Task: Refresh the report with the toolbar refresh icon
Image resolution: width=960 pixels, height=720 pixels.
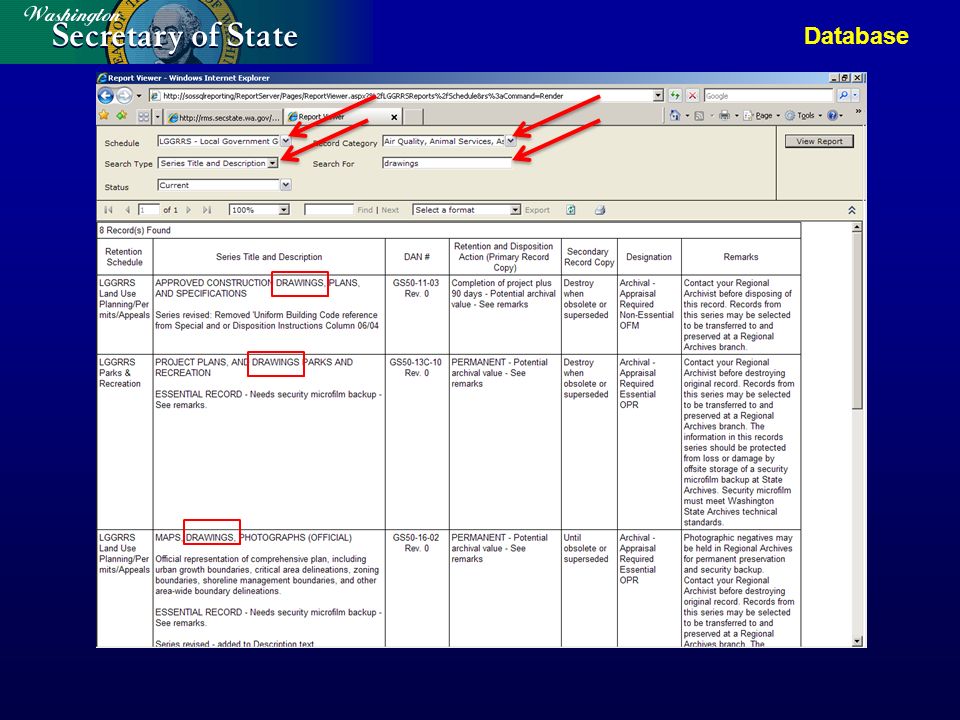Action: pos(571,210)
